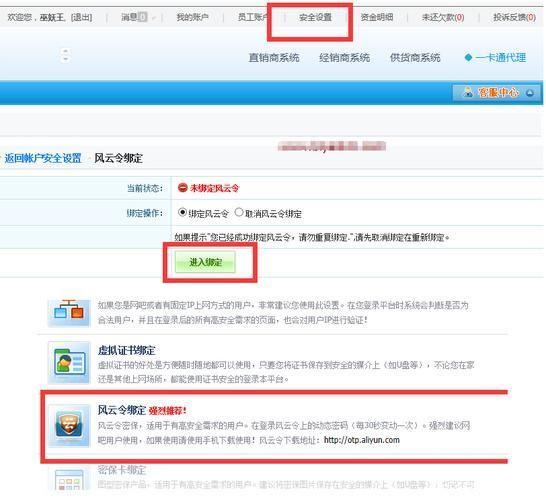The width and height of the screenshot is (546, 500).
Task: Open the http://otp.aliyun.com download link
Action: click(x=362, y=440)
